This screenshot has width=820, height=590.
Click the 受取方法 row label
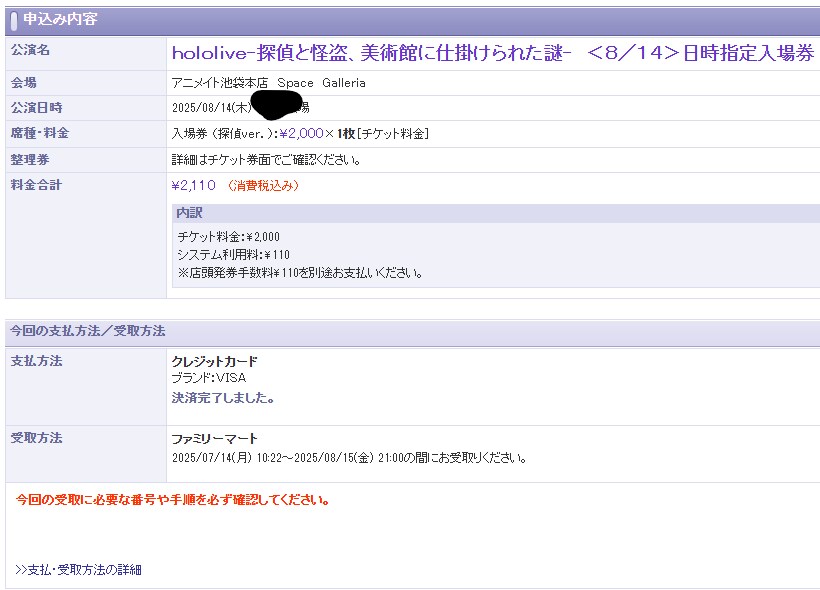[x=37, y=438]
